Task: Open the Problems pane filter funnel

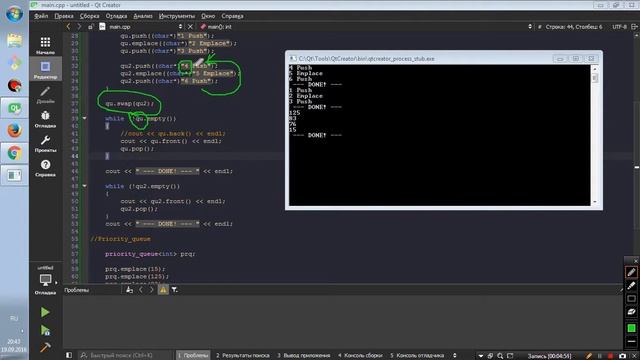Action: 174,290
